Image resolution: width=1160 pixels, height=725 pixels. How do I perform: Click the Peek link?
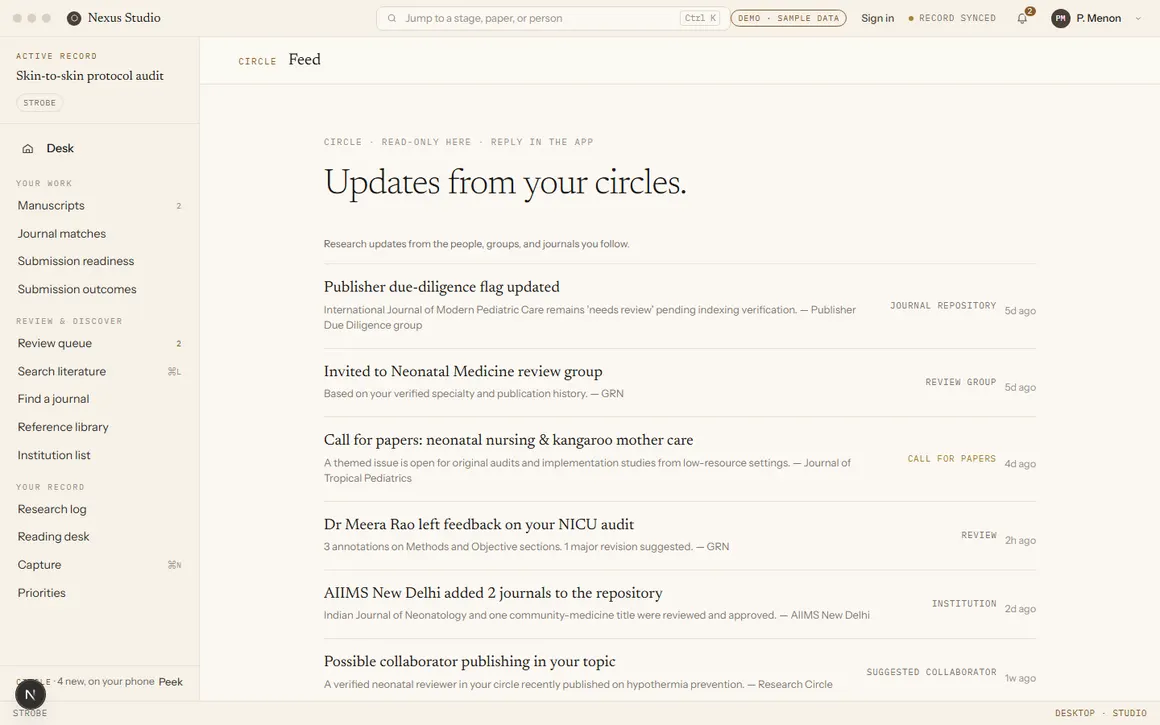pyautogui.click(x=170, y=682)
